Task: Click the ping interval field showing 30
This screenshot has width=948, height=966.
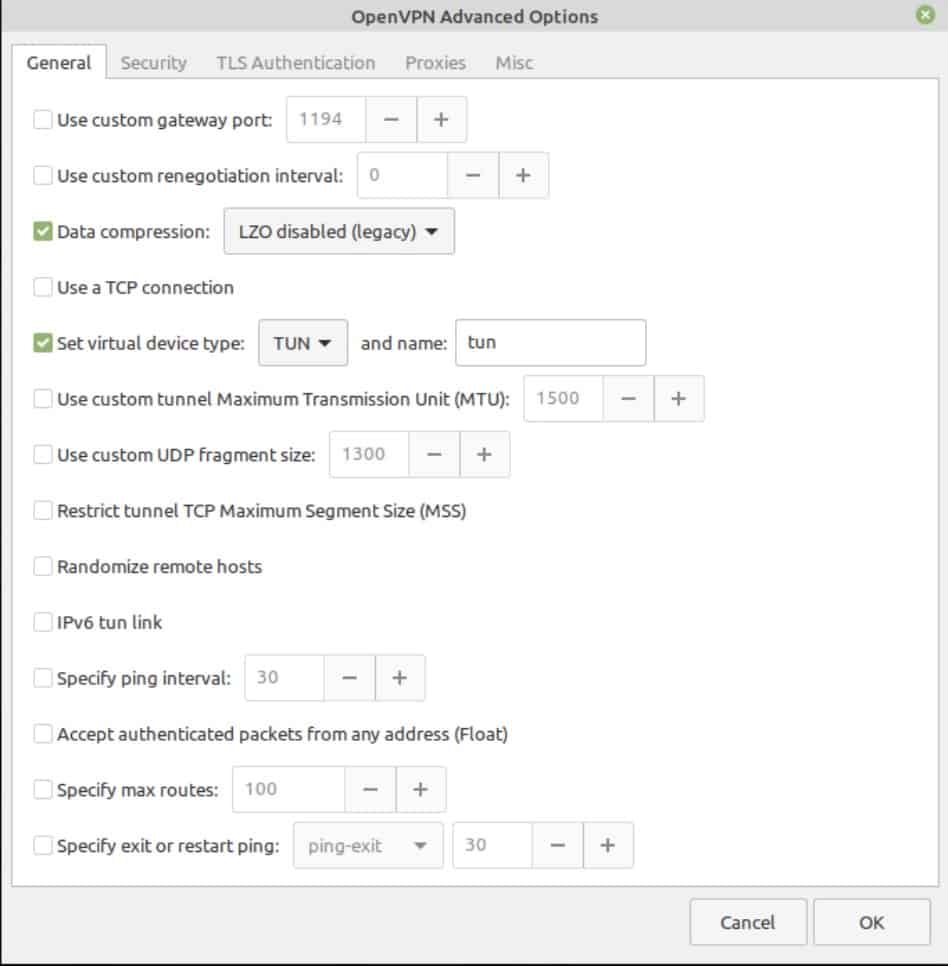Action: pos(284,678)
